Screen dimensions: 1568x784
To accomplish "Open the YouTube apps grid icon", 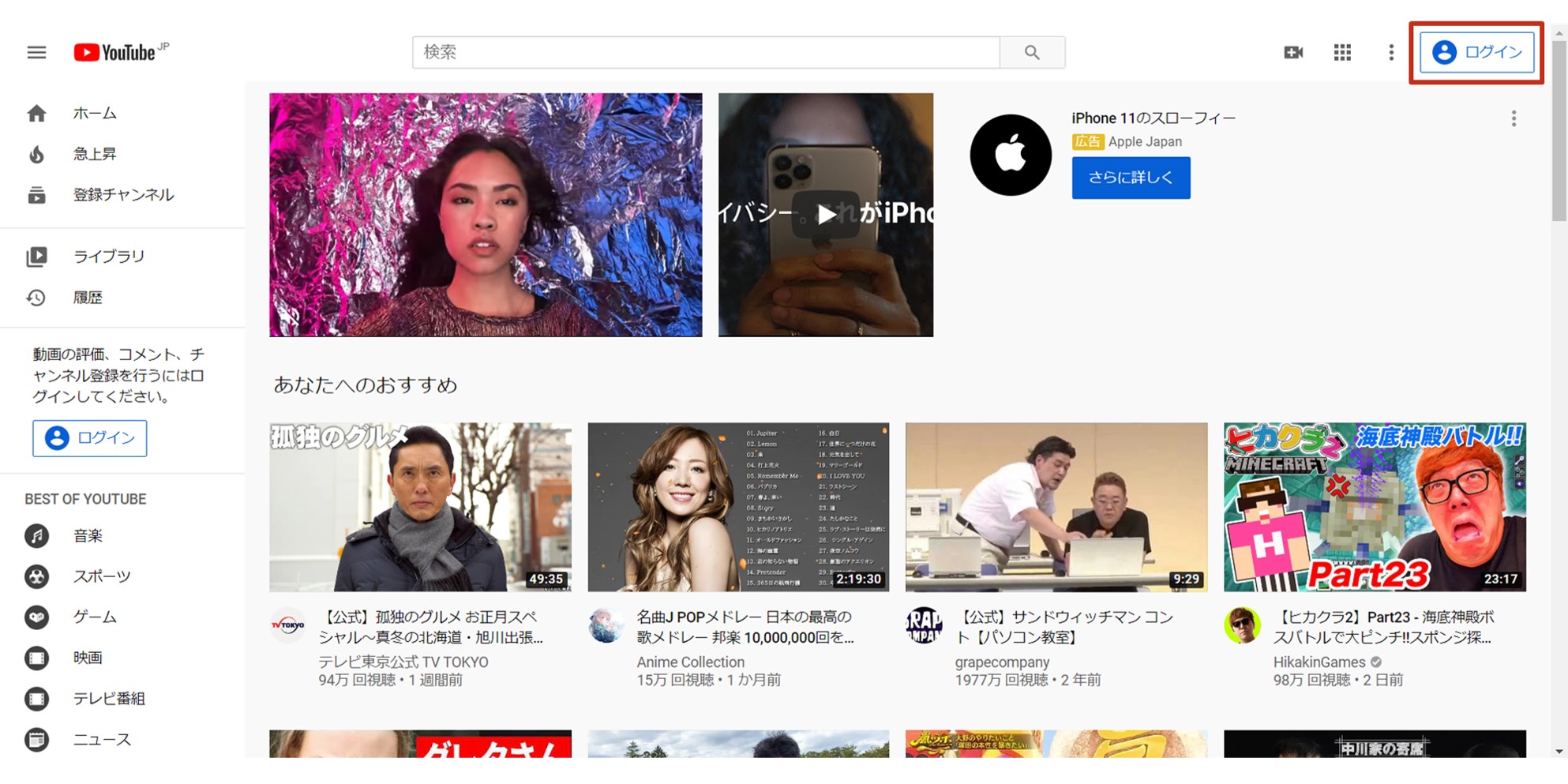I will coord(1342,52).
